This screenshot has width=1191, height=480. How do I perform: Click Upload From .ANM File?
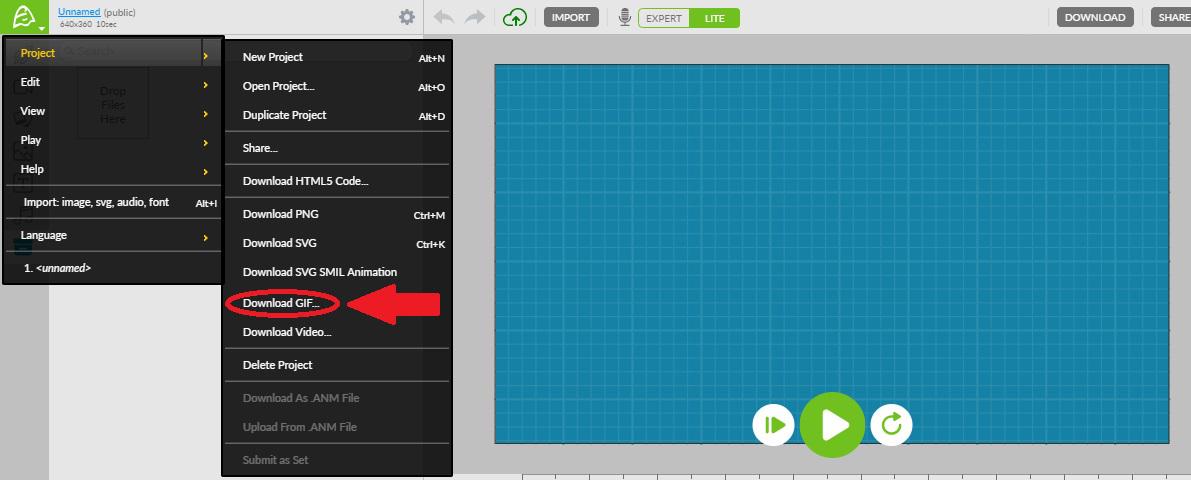tap(336, 427)
